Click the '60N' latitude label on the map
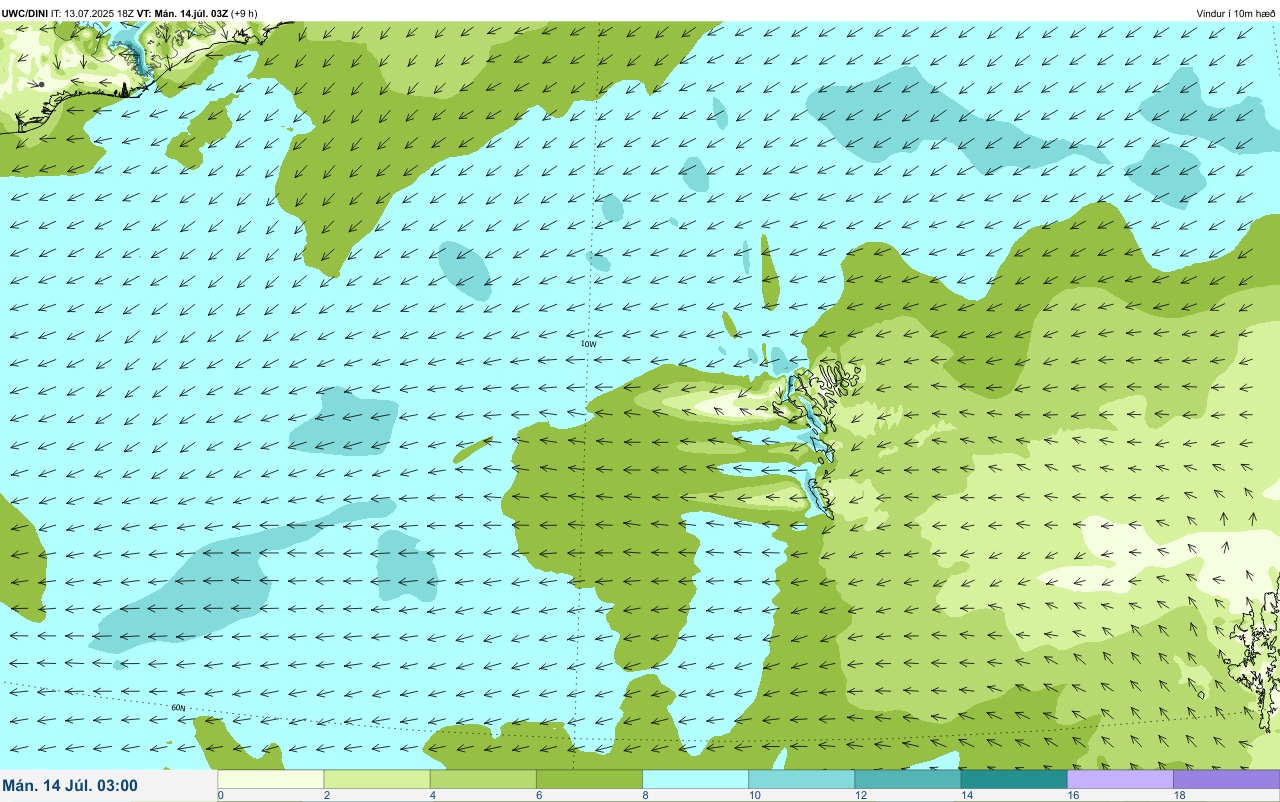The image size is (1280, 802). [x=178, y=708]
